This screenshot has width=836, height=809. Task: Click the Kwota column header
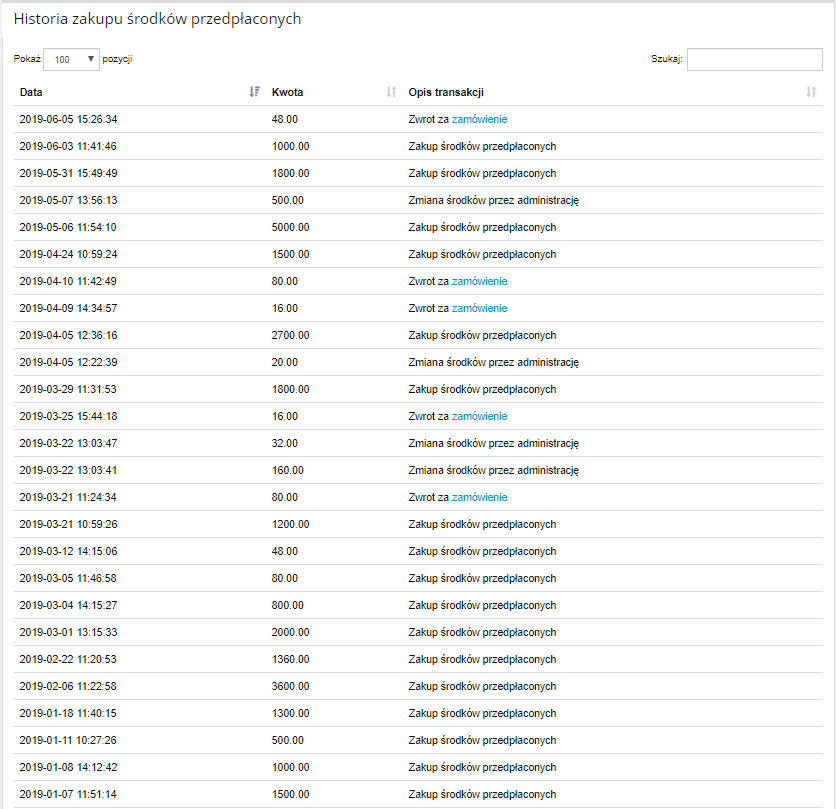point(287,92)
